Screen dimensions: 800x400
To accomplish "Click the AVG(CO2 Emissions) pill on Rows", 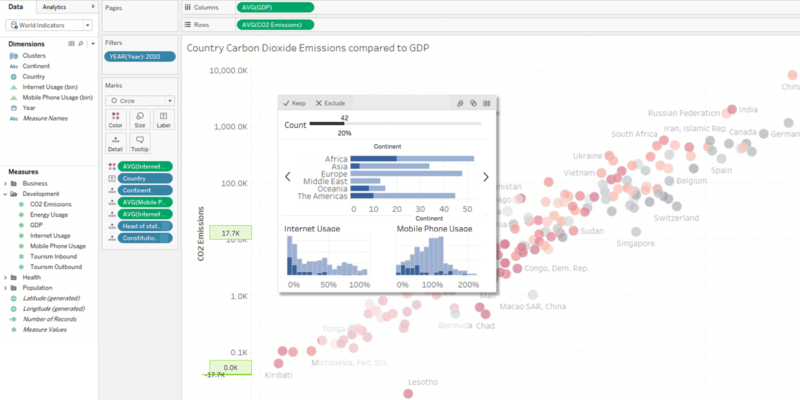I will point(276,24).
